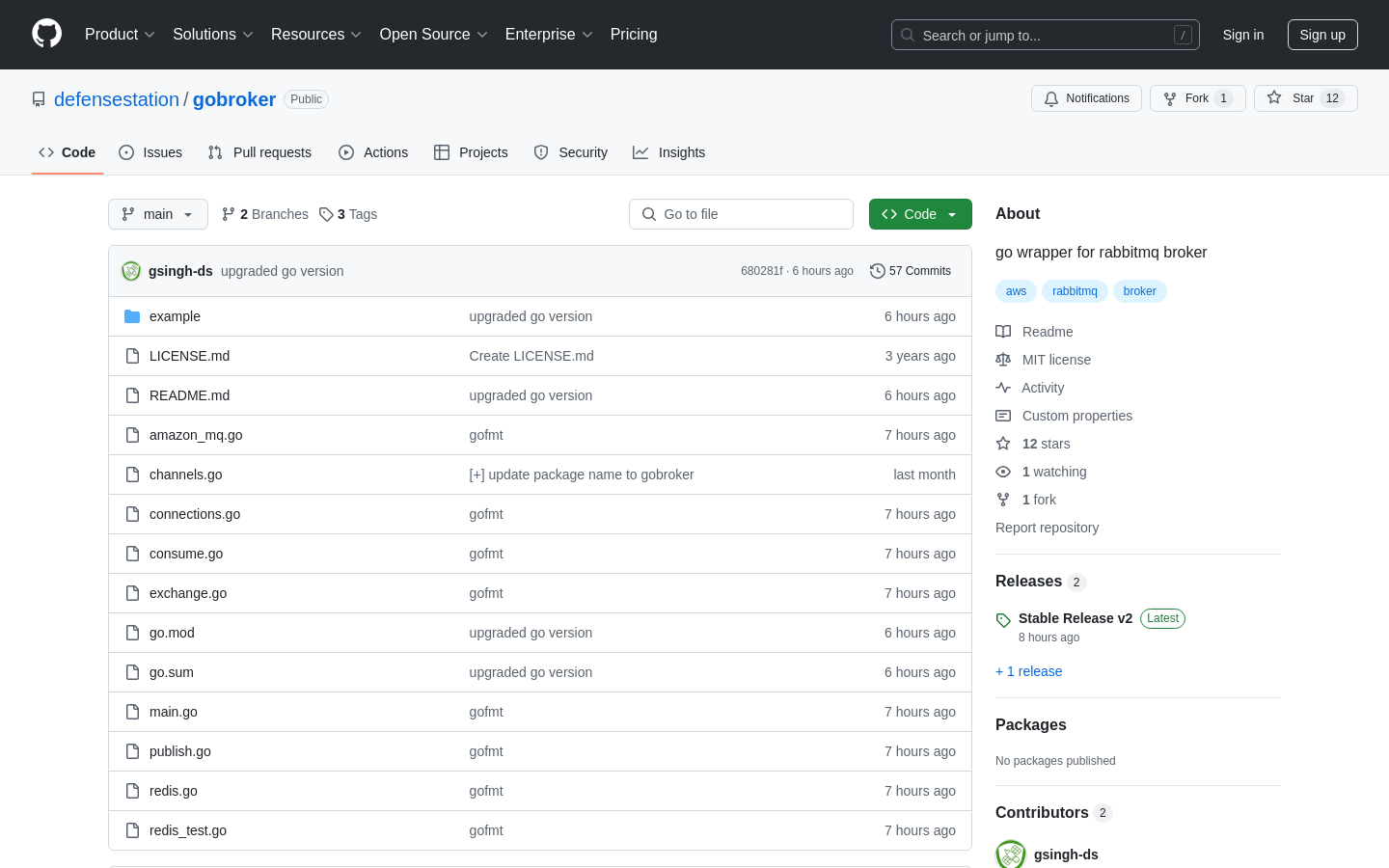Image resolution: width=1389 pixels, height=868 pixels.
Task: Click the file icon beside LICENSE.md
Action: pyautogui.click(x=132, y=356)
